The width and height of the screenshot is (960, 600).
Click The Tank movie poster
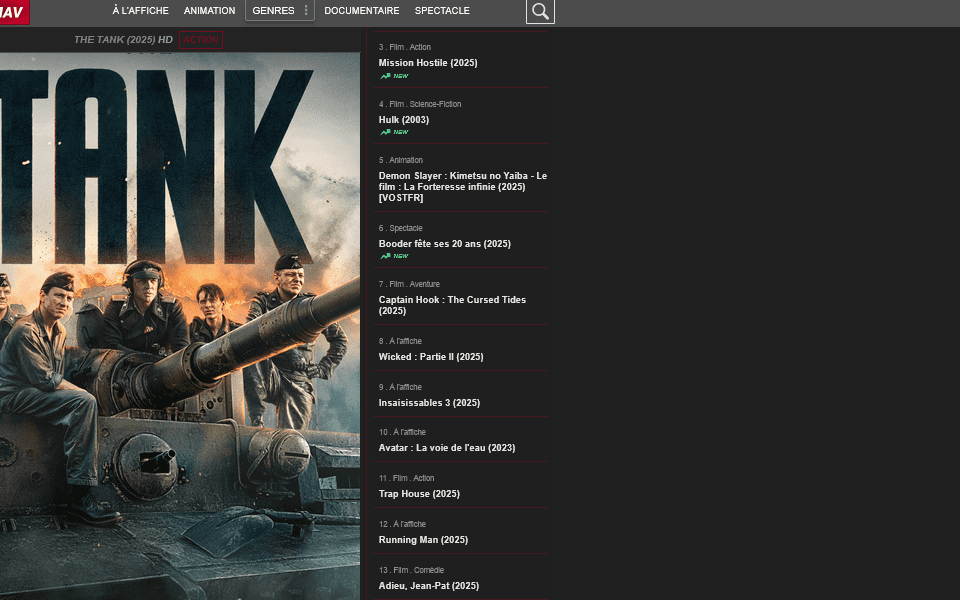pyautogui.click(x=180, y=320)
